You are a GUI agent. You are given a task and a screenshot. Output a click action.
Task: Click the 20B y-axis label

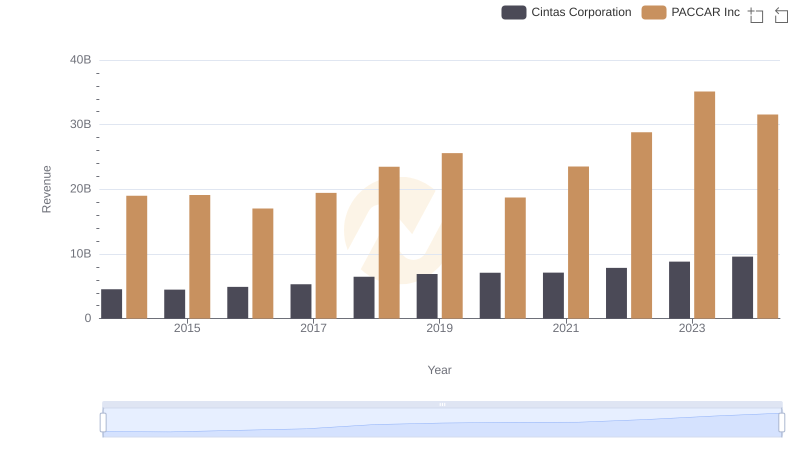point(81,189)
